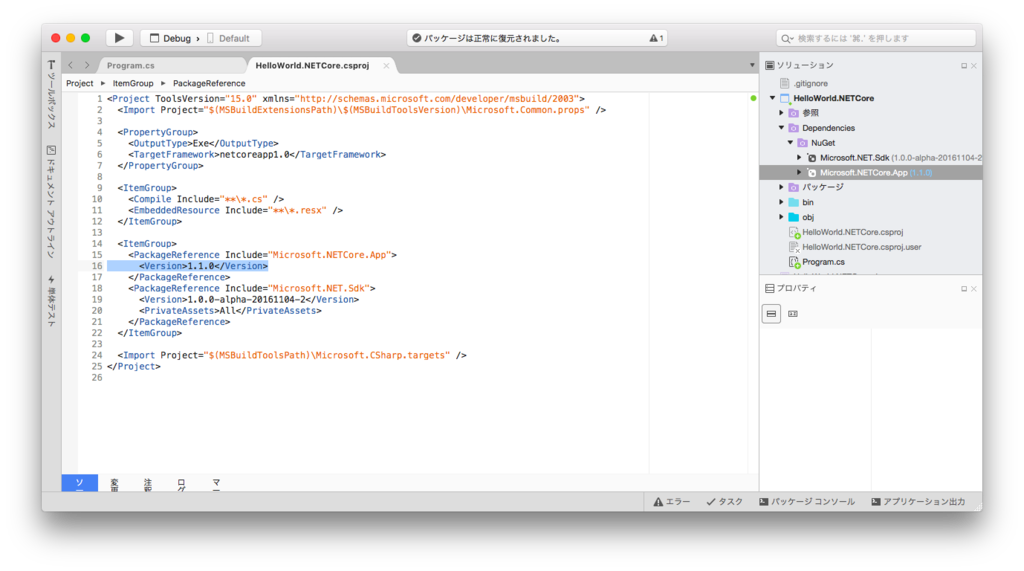The image size is (1024, 571).
Task: Open the document tab list dropdown arrow
Action: pos(752,65)
